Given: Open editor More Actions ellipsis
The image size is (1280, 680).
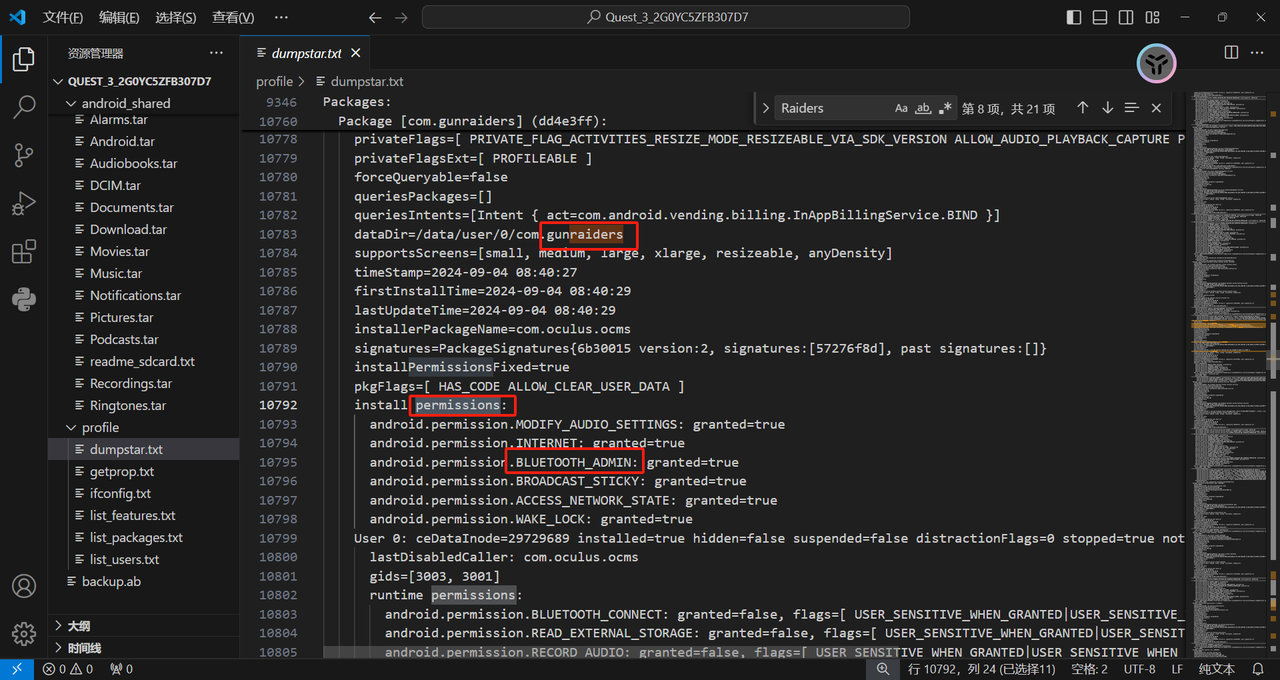Looking at the screenshot, I should tap(1257, 53).
